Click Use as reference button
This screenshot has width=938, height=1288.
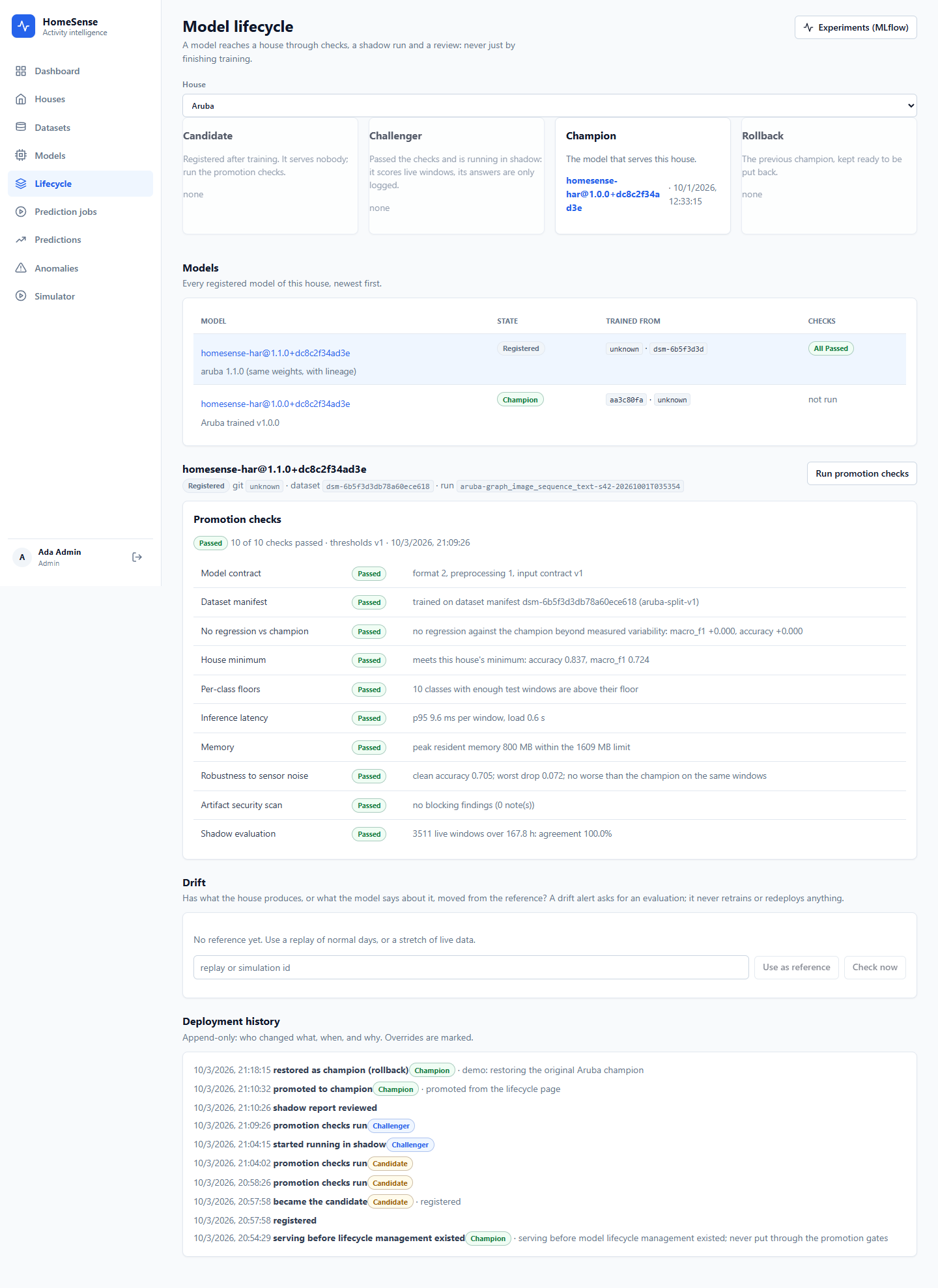pos(796,967)
